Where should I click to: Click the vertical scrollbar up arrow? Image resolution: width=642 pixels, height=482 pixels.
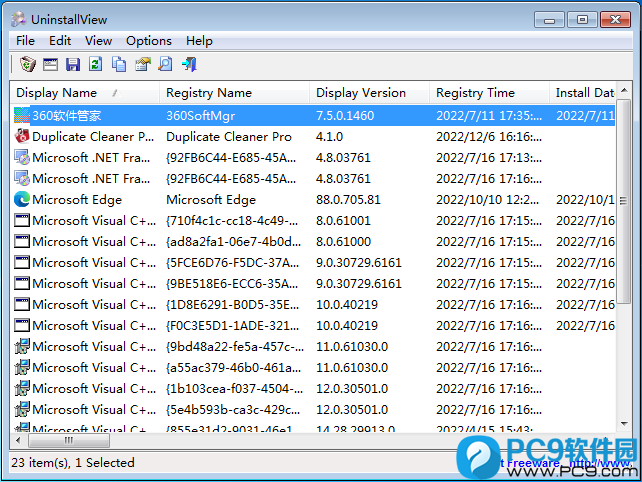[624, 90]
